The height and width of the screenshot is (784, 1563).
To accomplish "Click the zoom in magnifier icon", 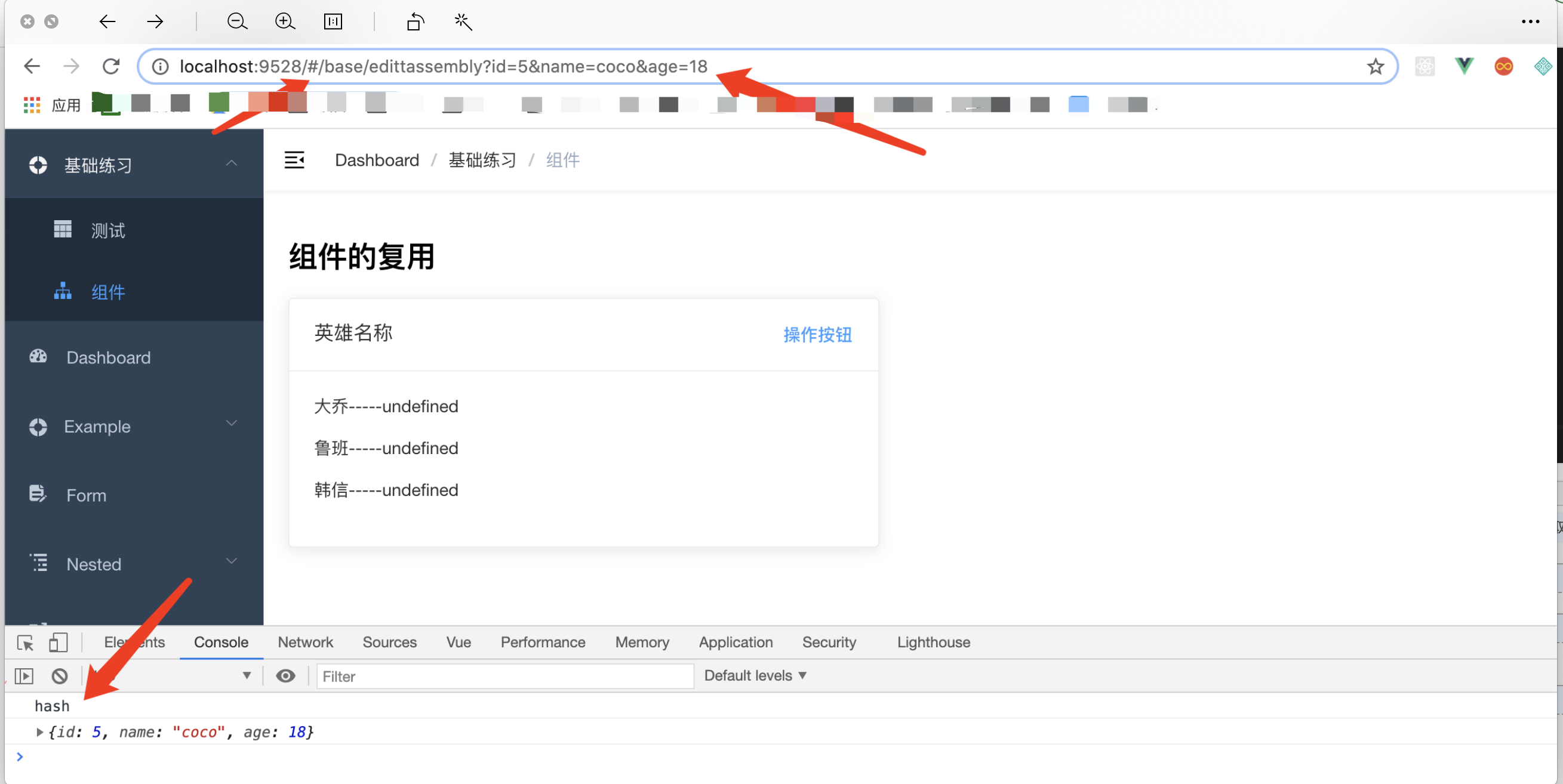I will (285, 22).
